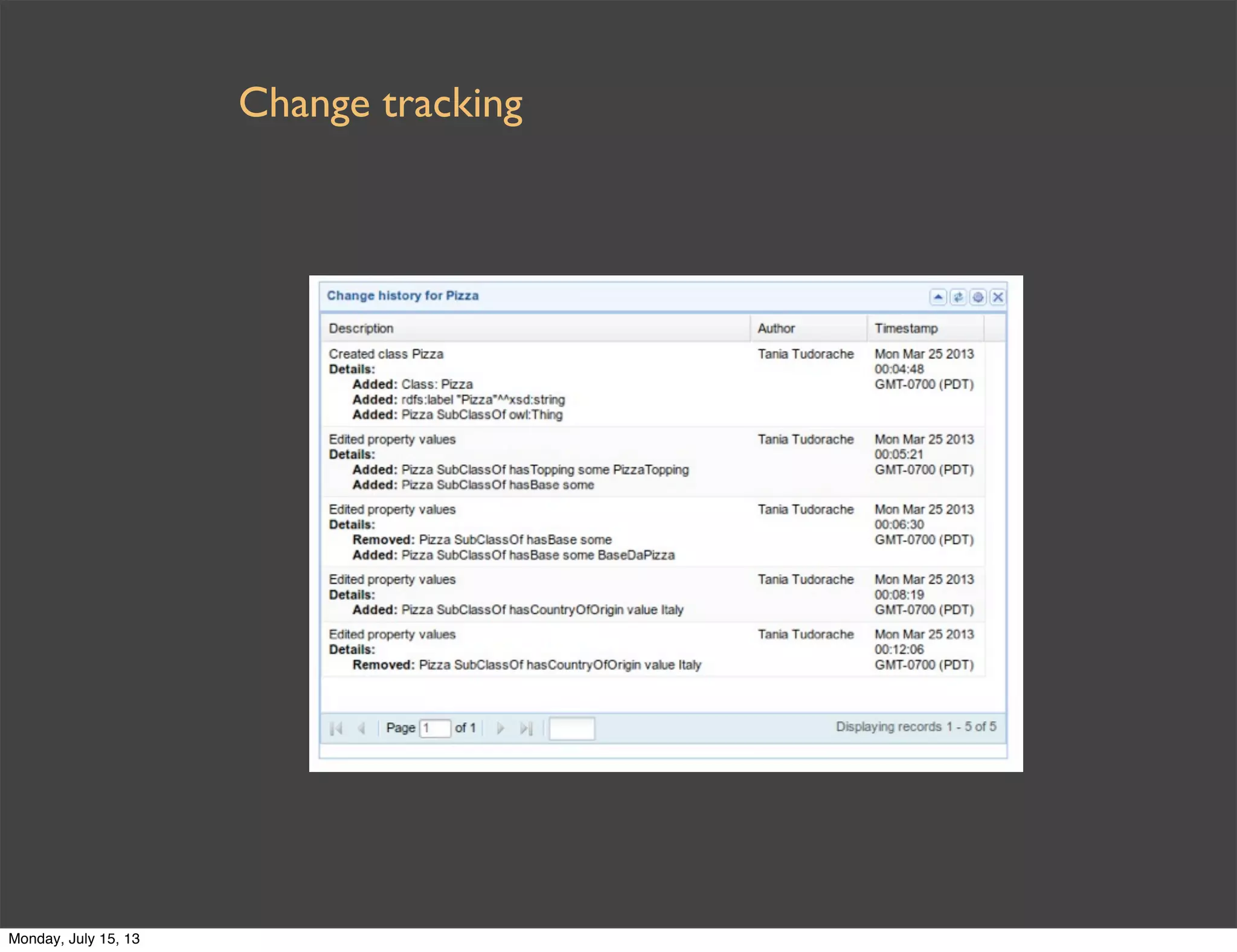
Task: Click 'Displaying records 1 - 5 of 5' status
Action: [x=916, y=727]
